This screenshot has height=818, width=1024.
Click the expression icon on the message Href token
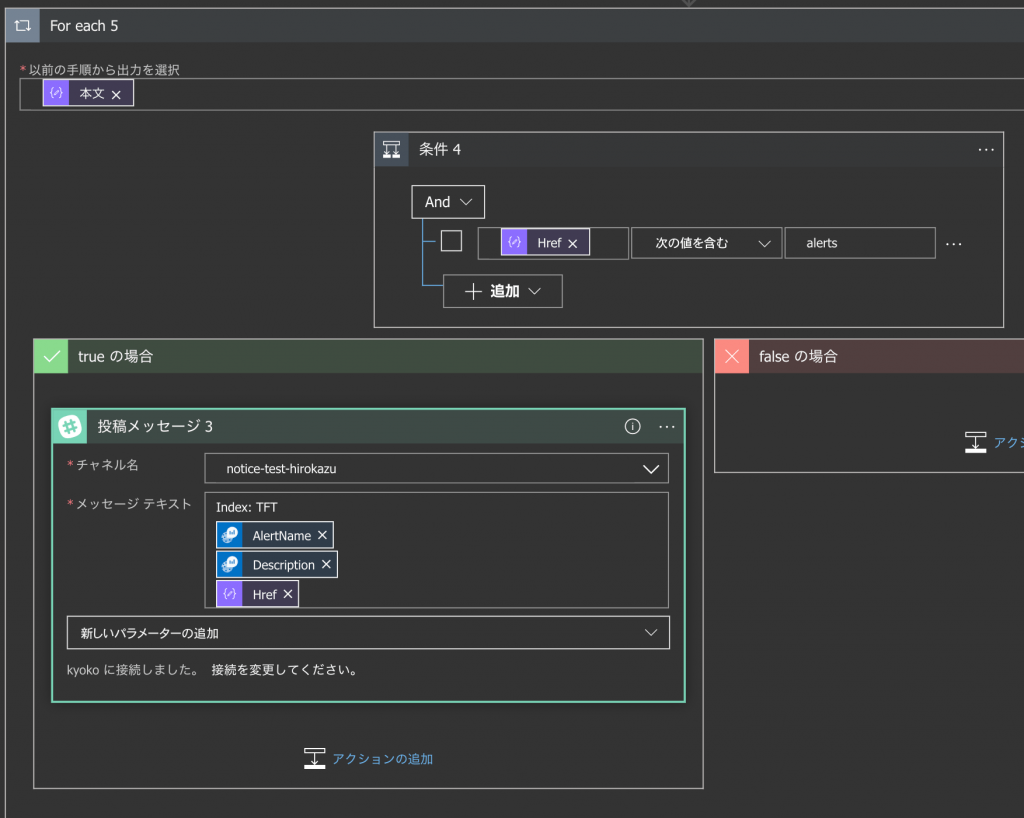pyautogui.click(x=230, y=594)
